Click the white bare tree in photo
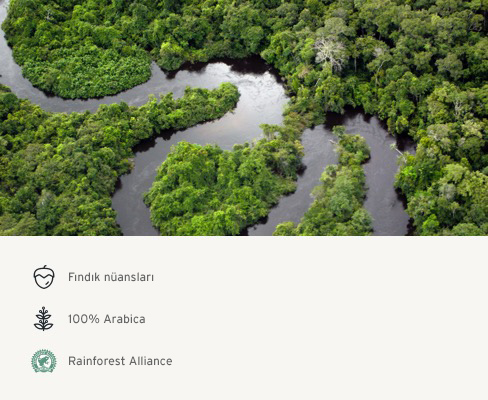The image size is (488, 400). (x=330, y=52)
